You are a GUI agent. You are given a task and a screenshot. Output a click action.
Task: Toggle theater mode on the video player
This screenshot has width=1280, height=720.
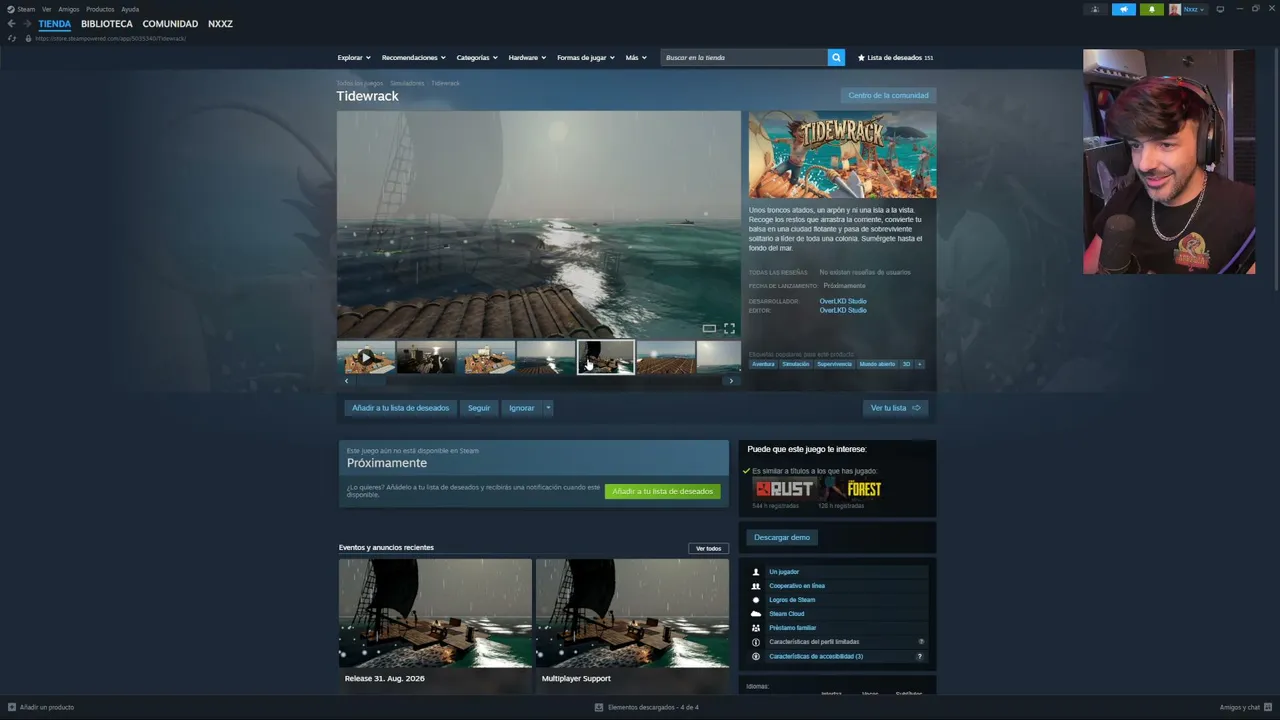coord(709,328)
